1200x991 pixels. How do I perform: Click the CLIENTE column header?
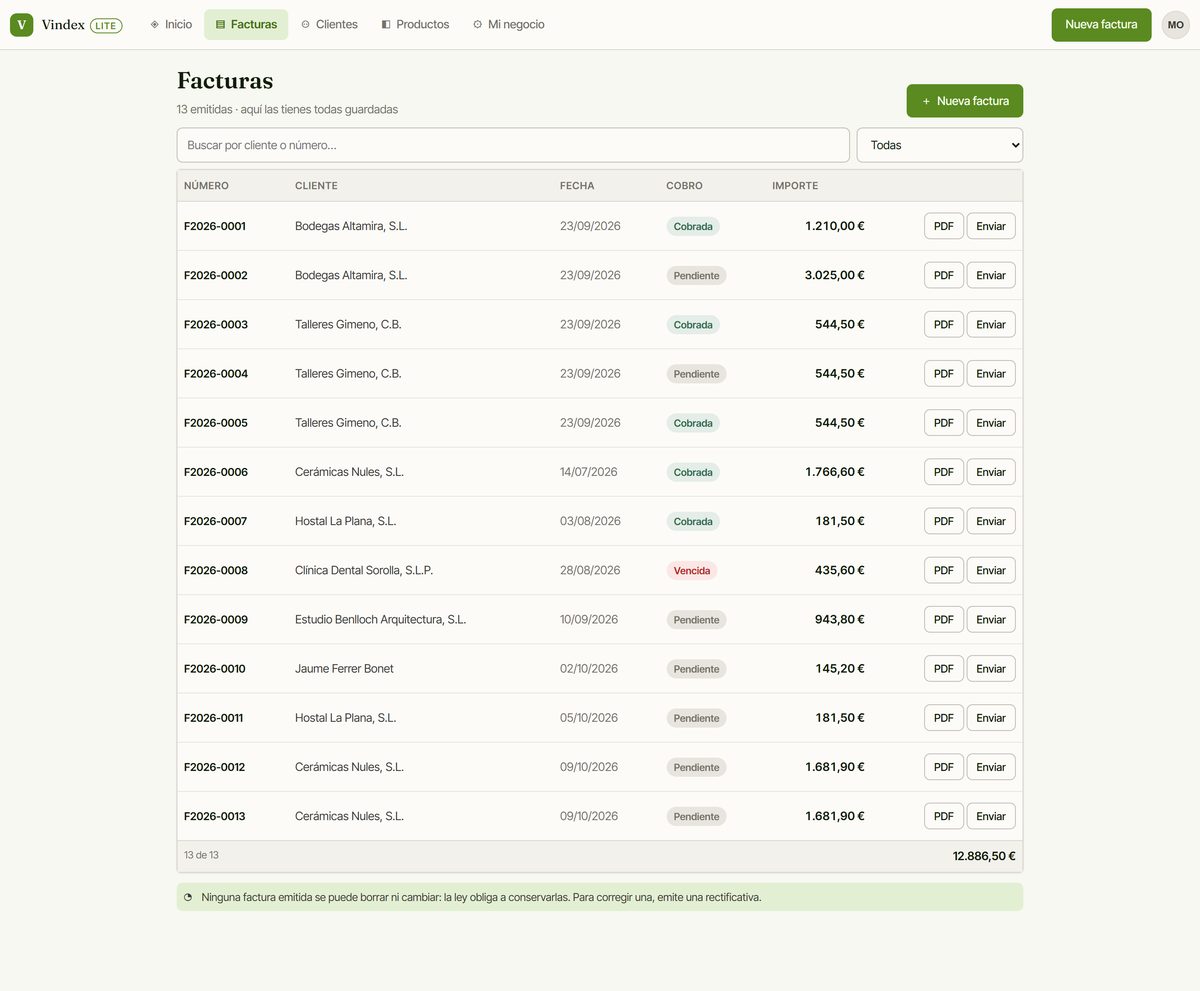(316, 186)
